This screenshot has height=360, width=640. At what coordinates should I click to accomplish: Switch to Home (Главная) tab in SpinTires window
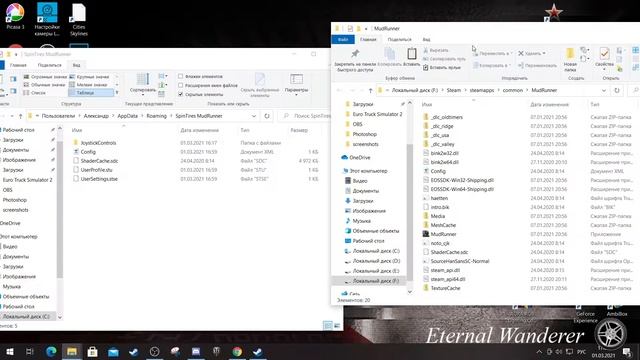coord(18,65)
